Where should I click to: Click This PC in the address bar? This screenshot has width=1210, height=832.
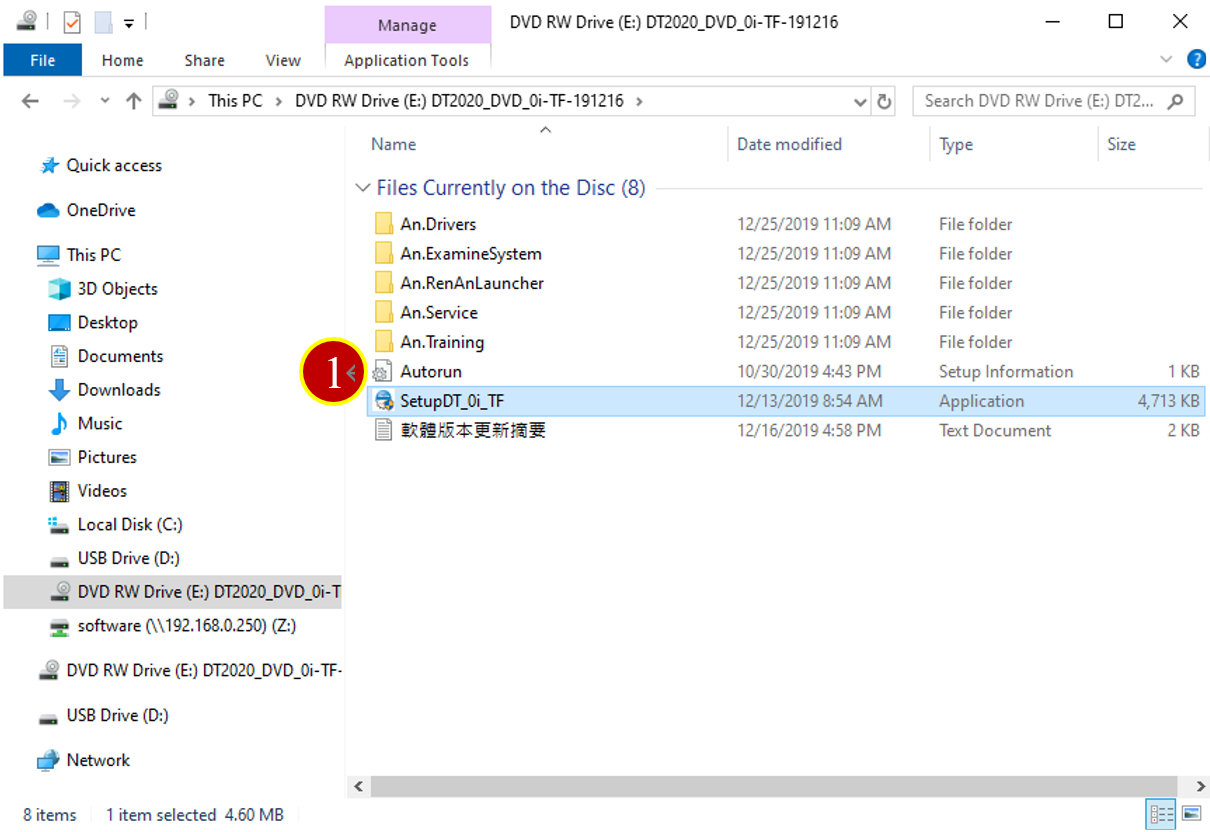coord(235,101)
